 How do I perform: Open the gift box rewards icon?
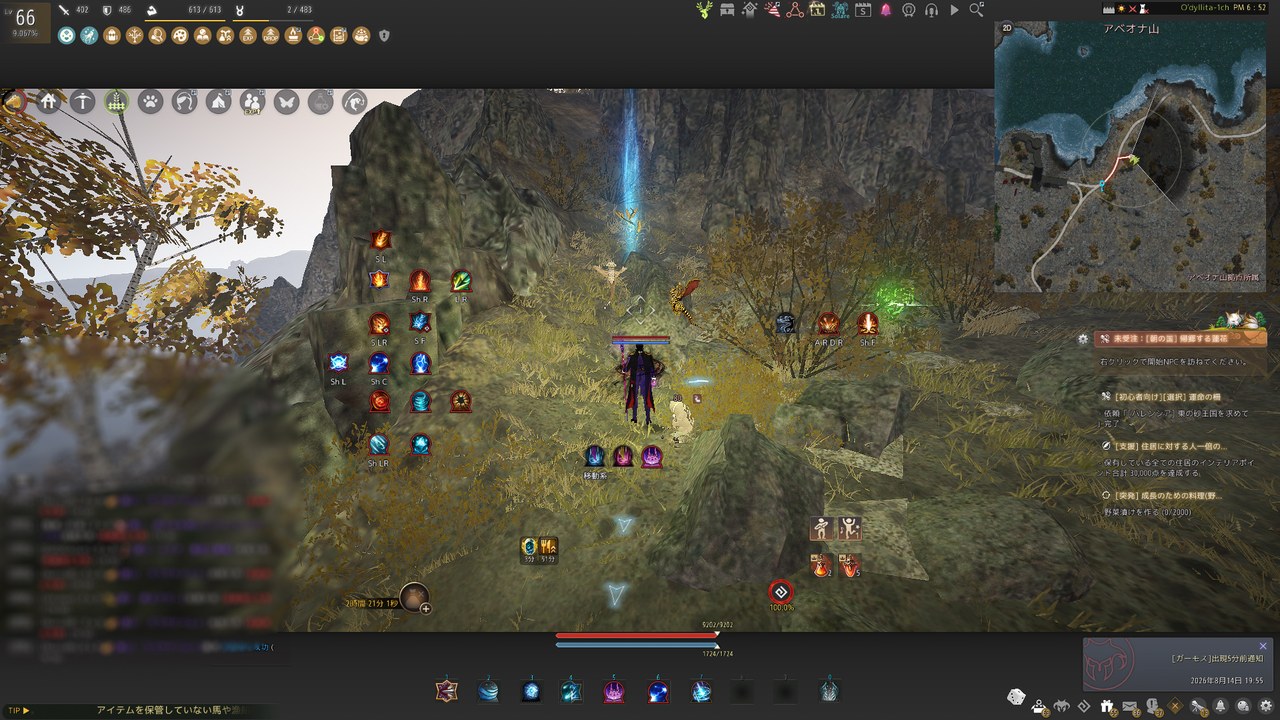(x=1107, y=706)
